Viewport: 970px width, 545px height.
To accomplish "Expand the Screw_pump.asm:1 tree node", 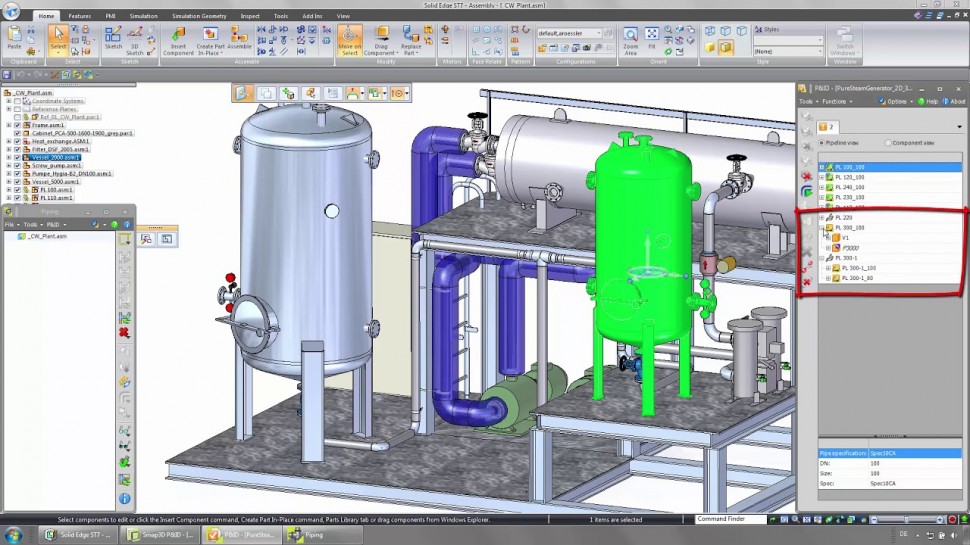I will (x=8, y=165).
